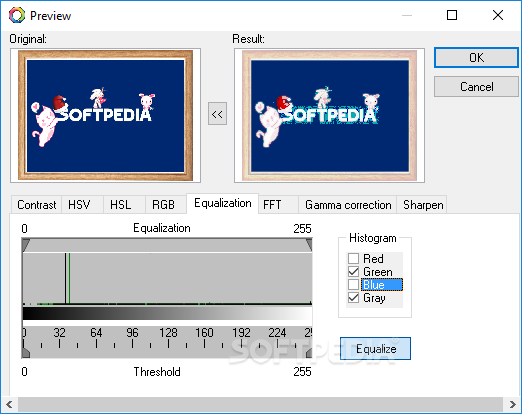Image resolution: width=522 pixels, height=414 pixels.
Task: Go to the Sharpen tab
Action: [423, 204]
